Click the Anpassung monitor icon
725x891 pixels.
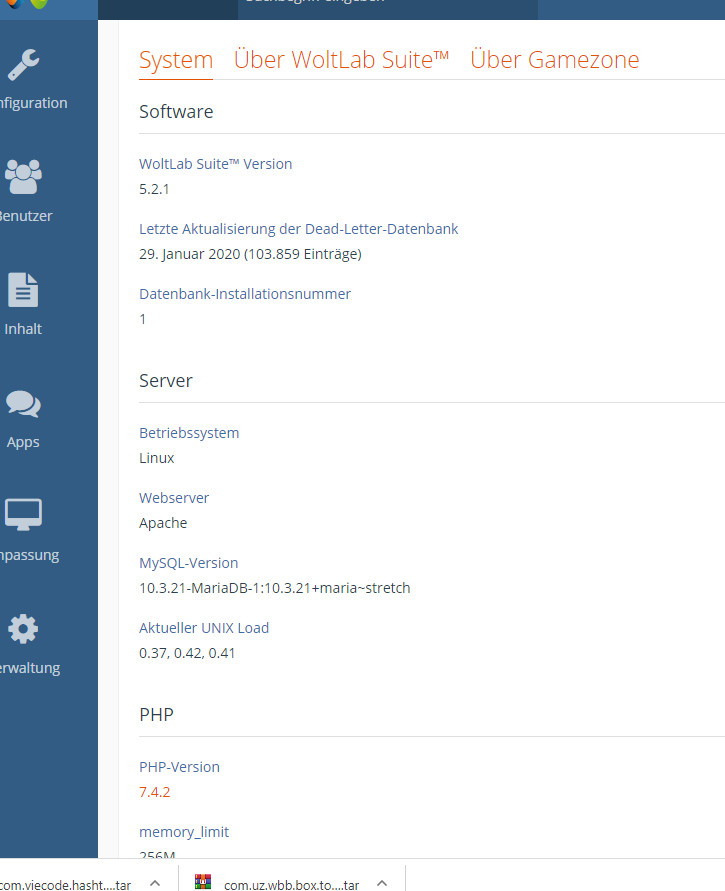tap(23, 515)
